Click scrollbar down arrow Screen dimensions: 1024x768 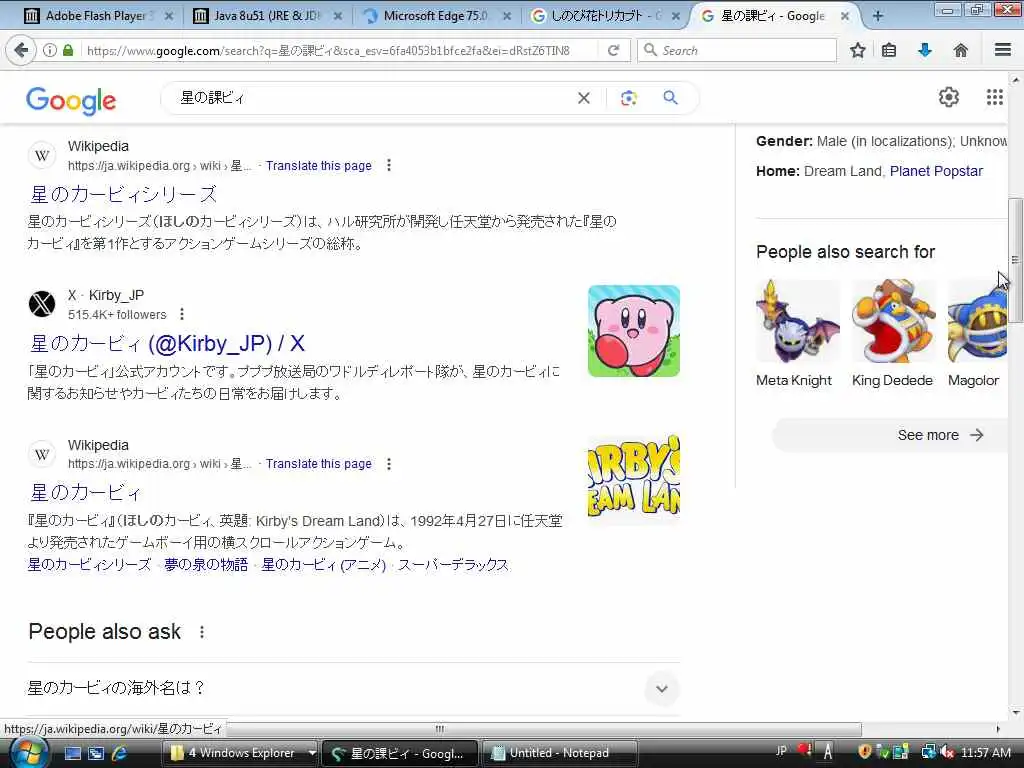point(1016,713)
